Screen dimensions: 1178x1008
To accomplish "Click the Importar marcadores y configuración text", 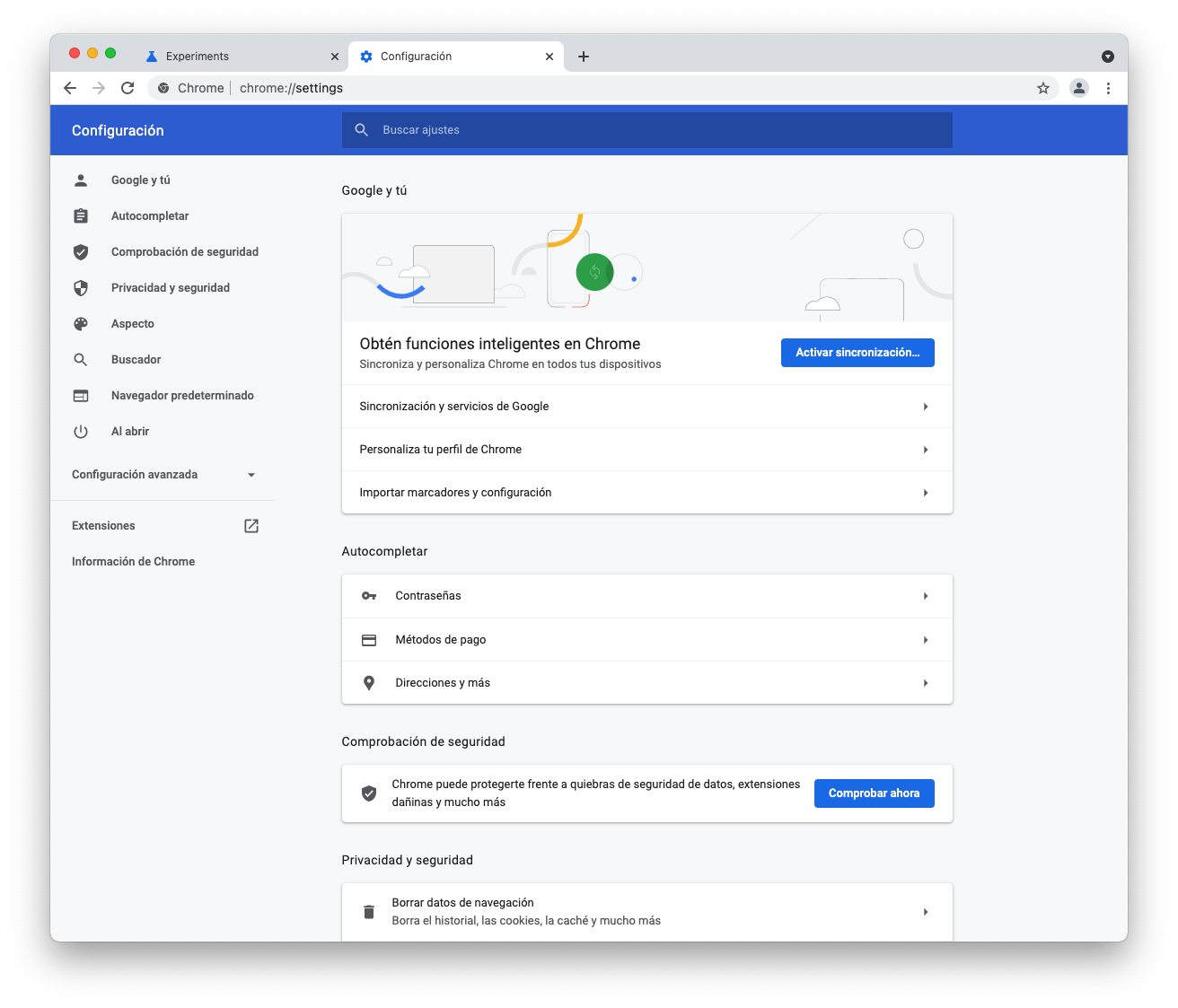I will point(455,493).
